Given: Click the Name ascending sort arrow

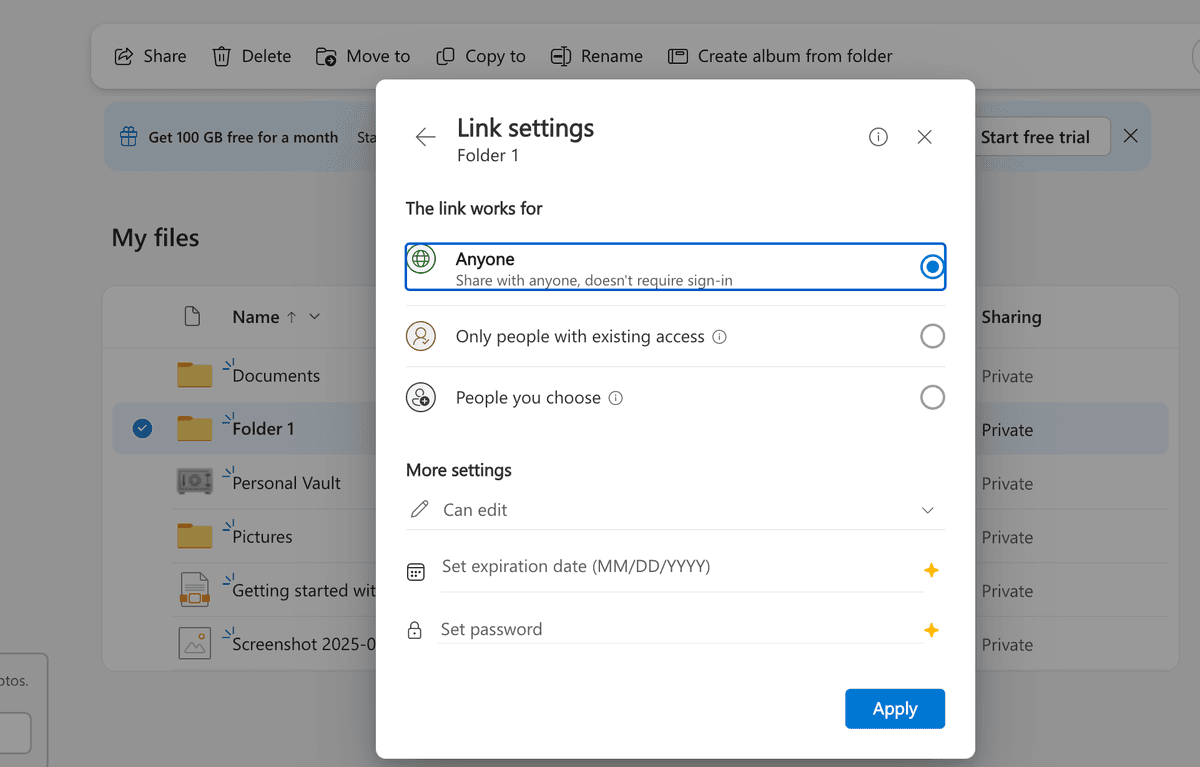Looking at the screenshot, I should tap(292, 317).
